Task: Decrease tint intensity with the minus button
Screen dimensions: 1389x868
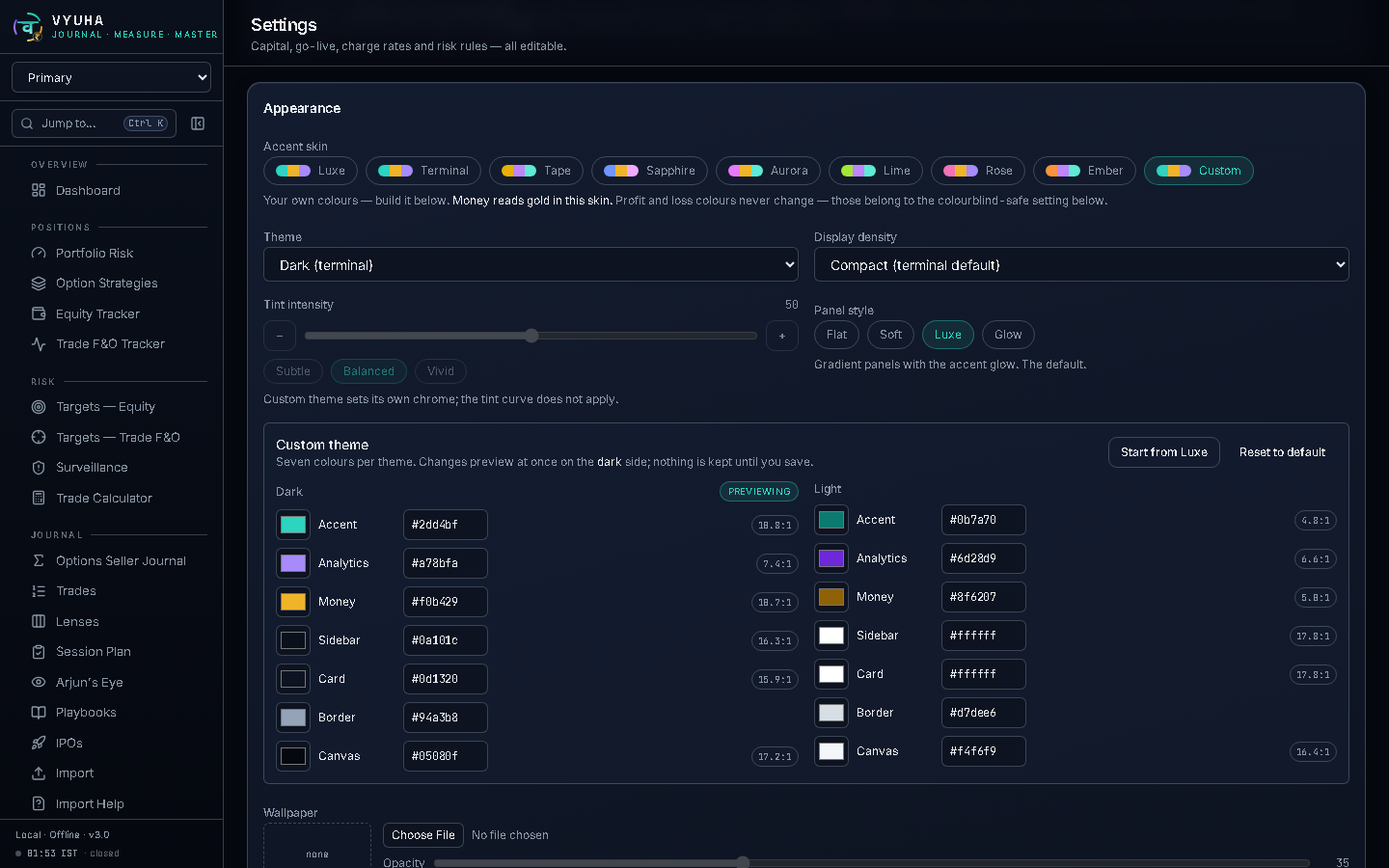Action: 280,336
